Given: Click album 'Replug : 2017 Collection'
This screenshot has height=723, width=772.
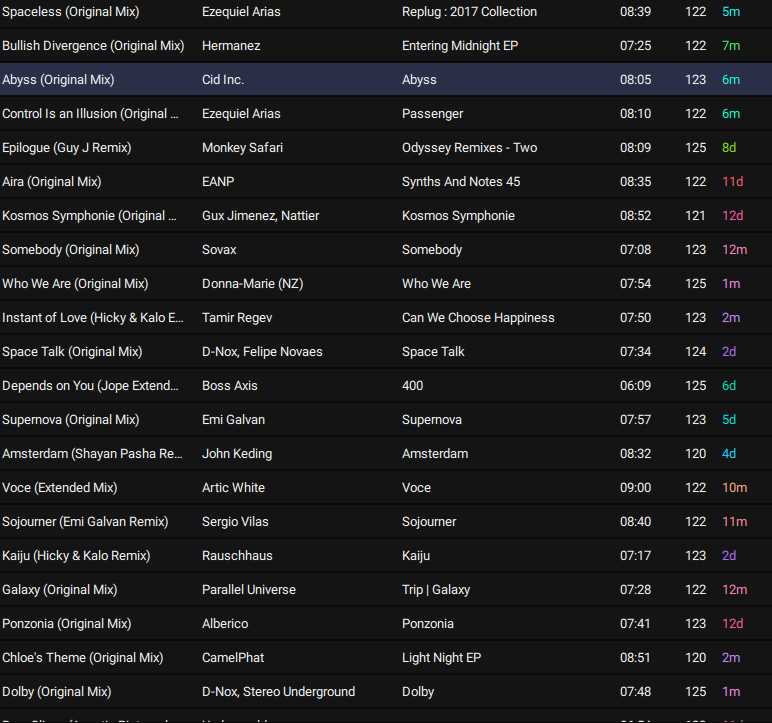Looking at the screenshot, I should (x=469, y=12).
